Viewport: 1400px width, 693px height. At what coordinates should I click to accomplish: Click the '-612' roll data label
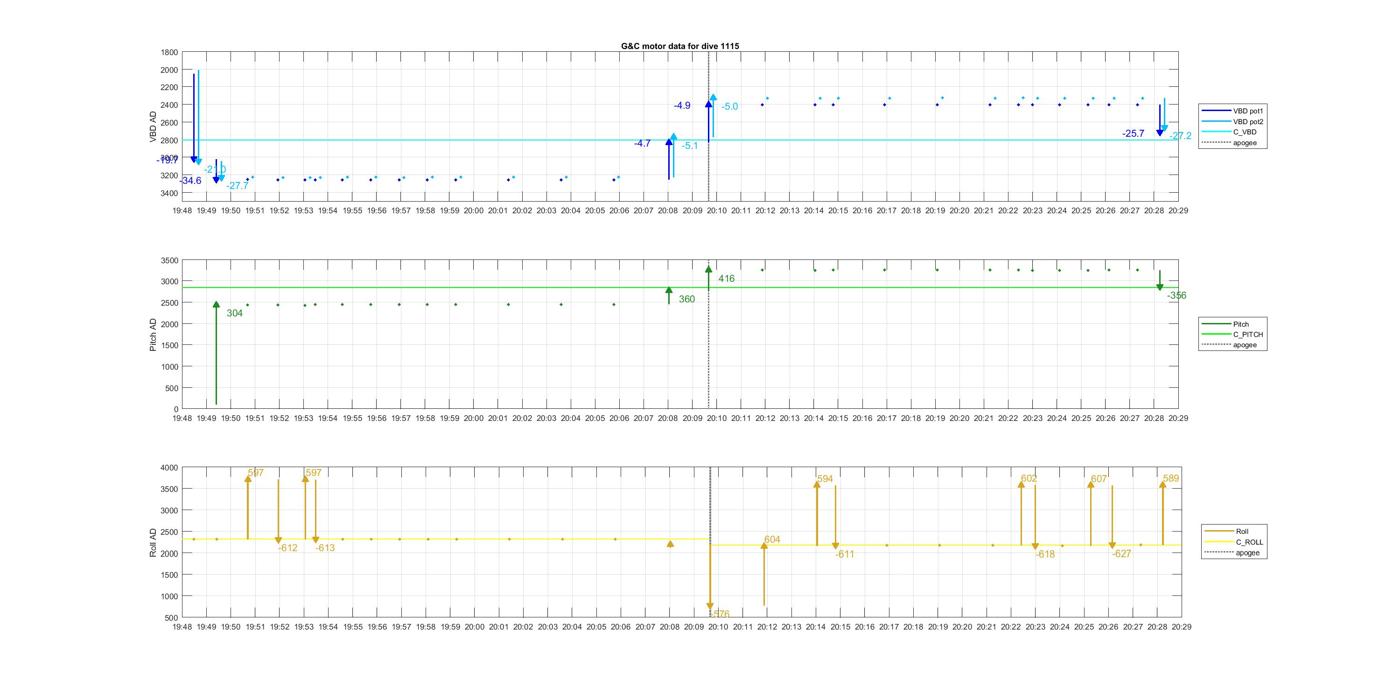tap(288, 548)
